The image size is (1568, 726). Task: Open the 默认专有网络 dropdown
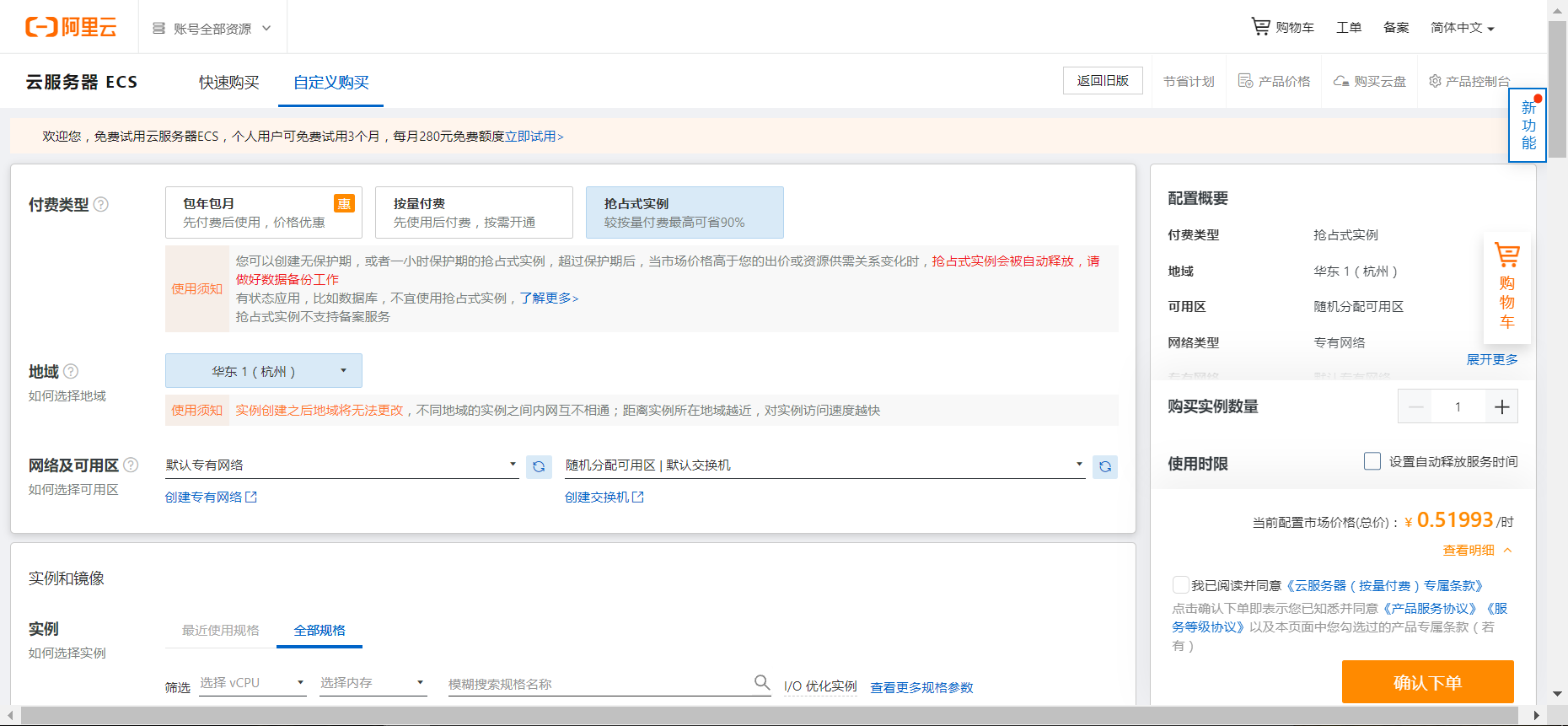pos(341,465)
